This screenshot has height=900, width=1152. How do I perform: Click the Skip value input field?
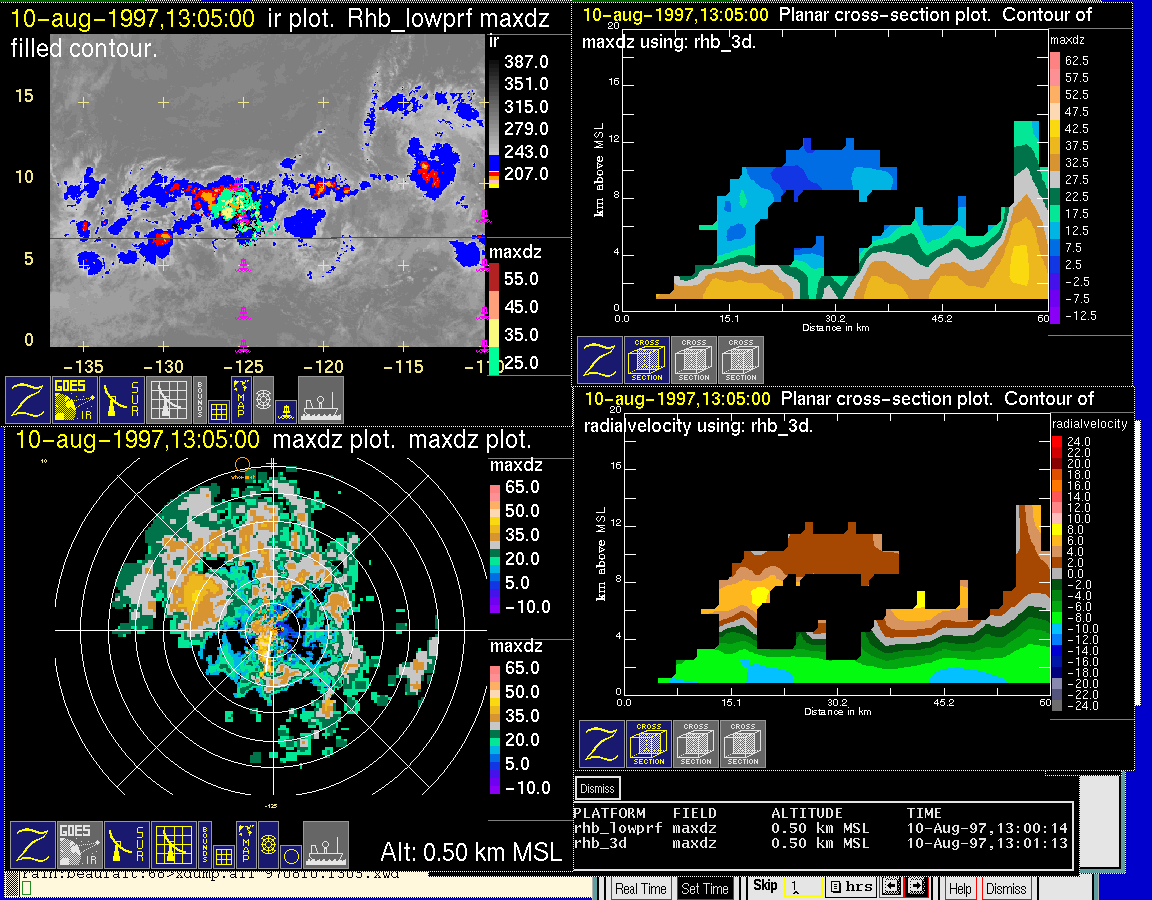[x=803, y=887]
